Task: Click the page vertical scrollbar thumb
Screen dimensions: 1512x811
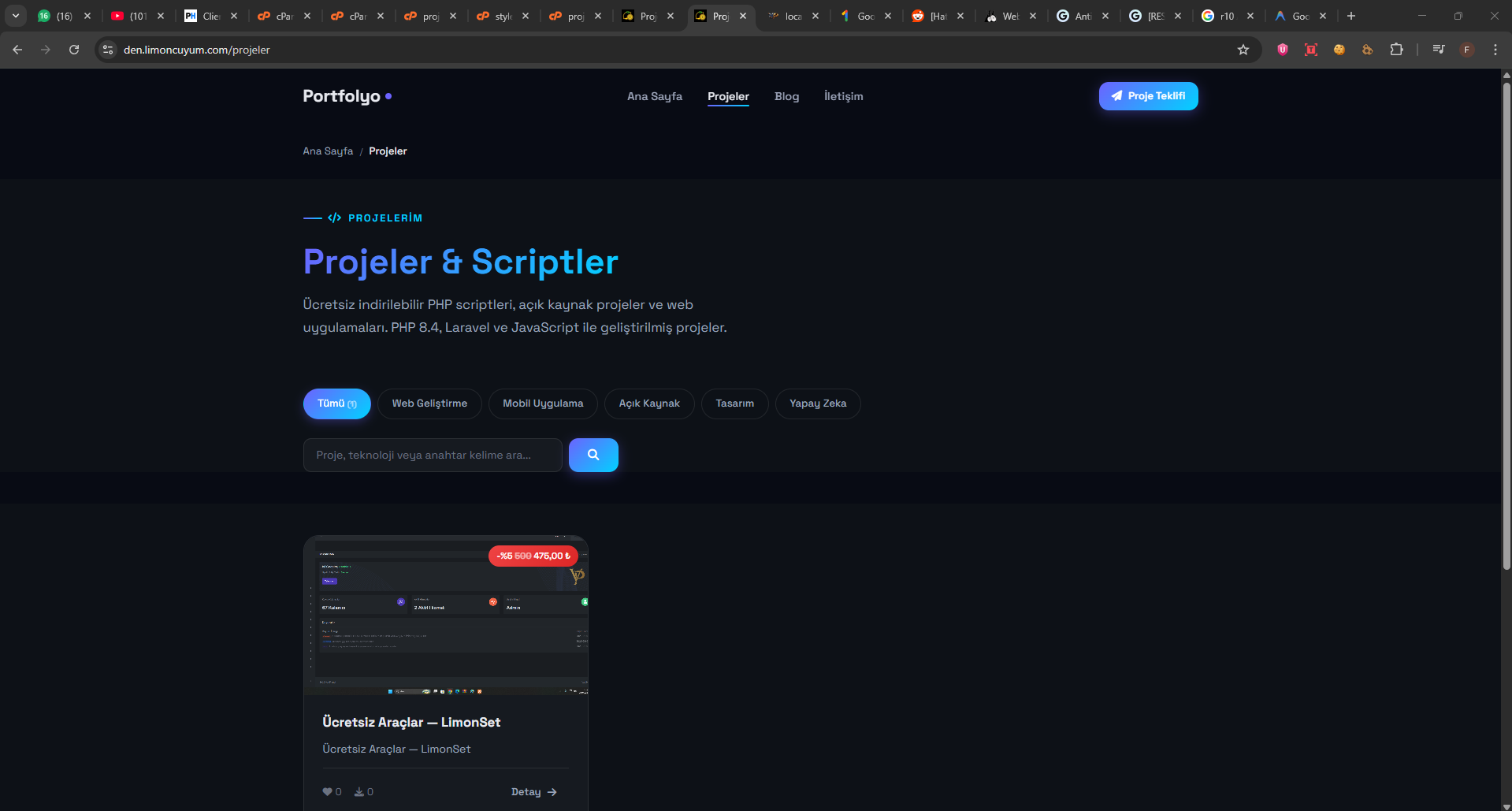Action: tap(1506, 323)
